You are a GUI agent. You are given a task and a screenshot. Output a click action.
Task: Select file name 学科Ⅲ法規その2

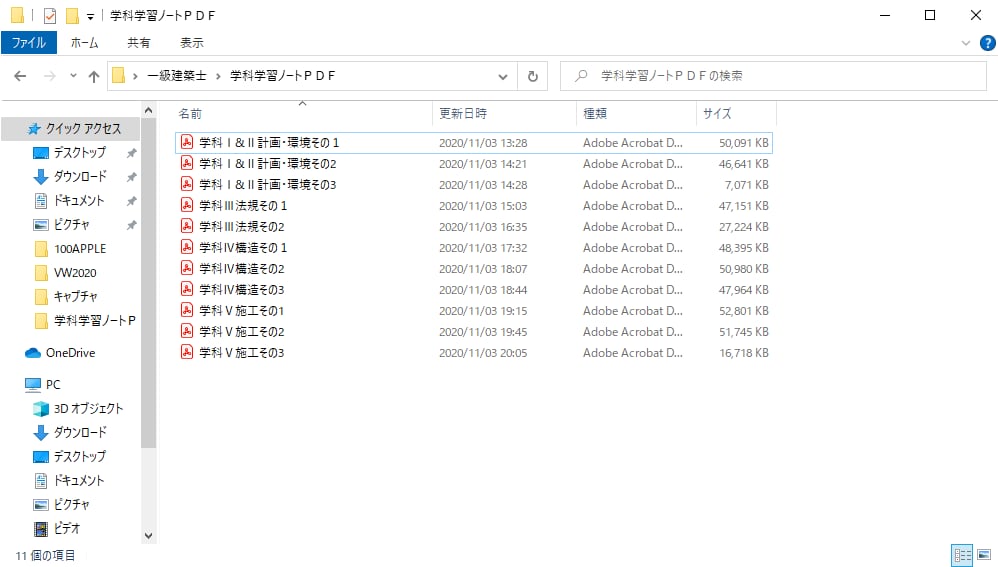(x=242, y=227)
